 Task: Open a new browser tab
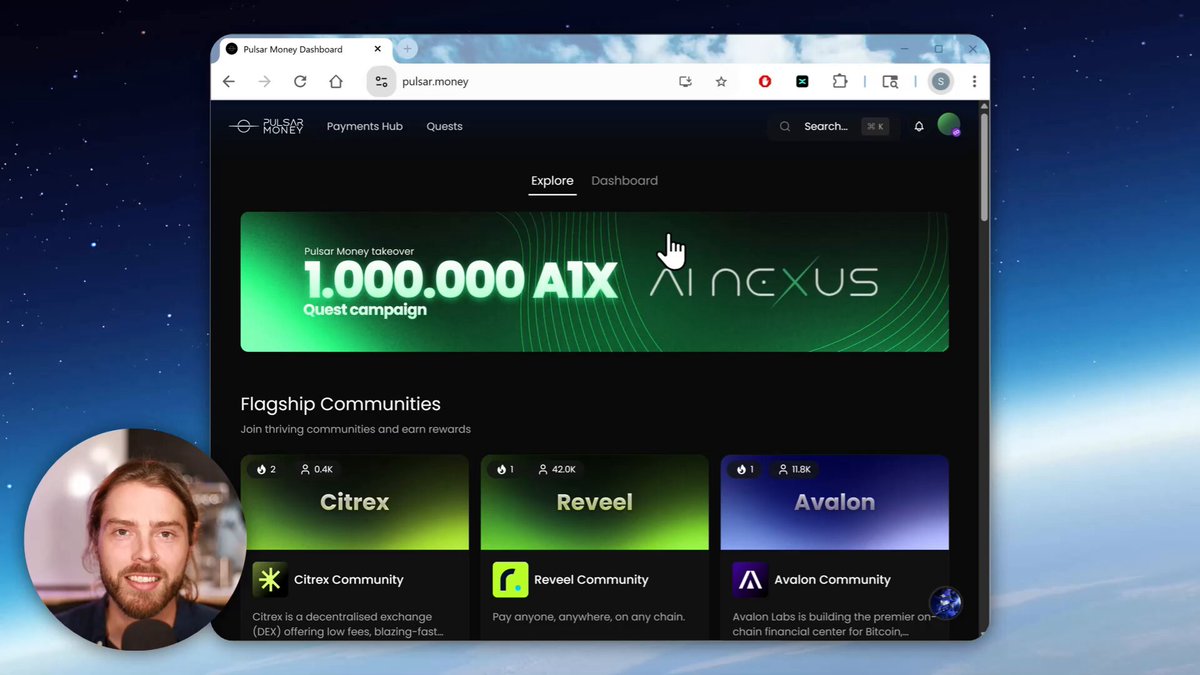coord(407,49)
